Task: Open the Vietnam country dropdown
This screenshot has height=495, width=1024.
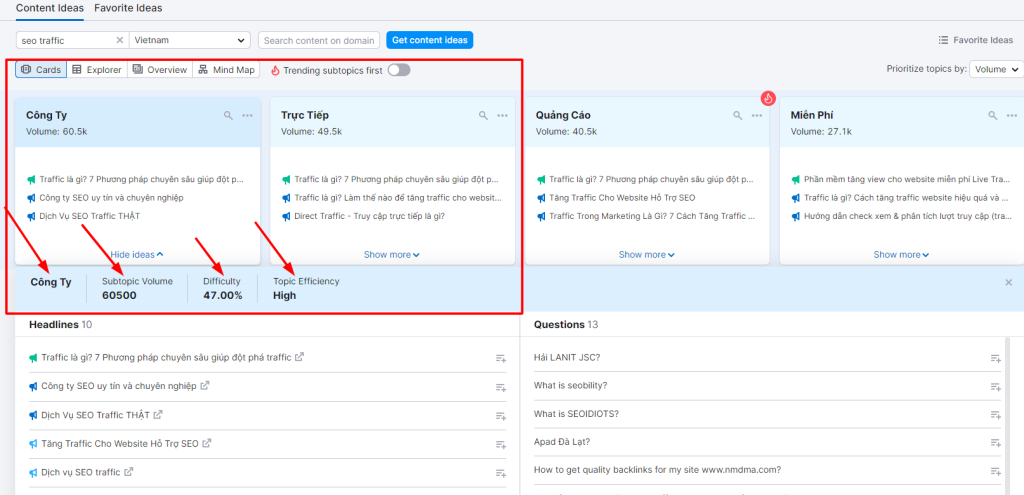Action: [x=189, y=41]
